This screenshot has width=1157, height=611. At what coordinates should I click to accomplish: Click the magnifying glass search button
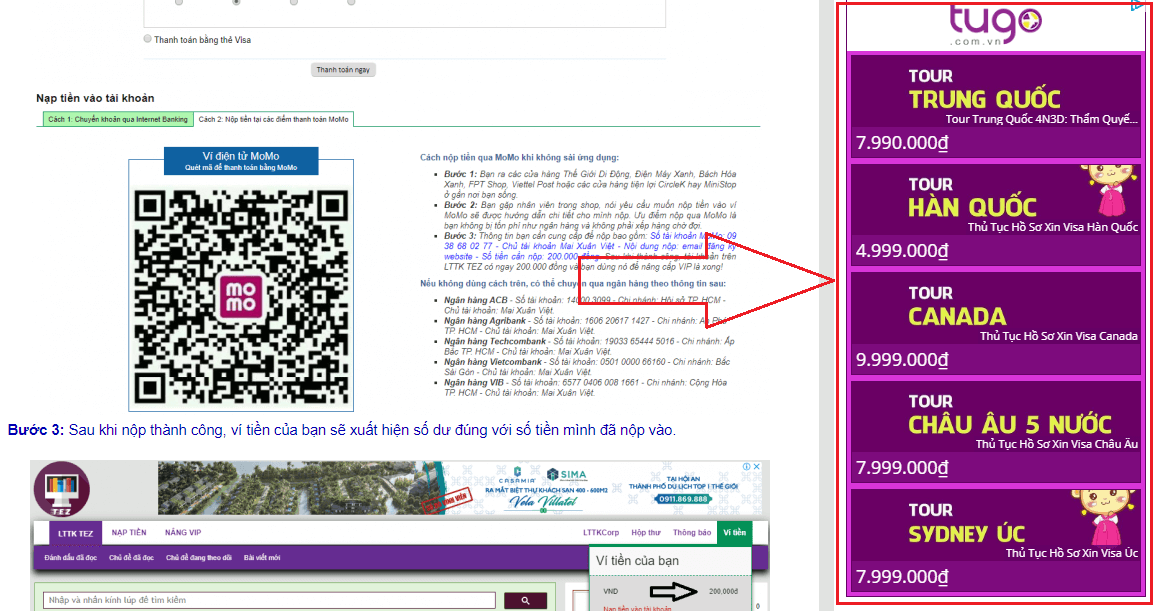525,601
